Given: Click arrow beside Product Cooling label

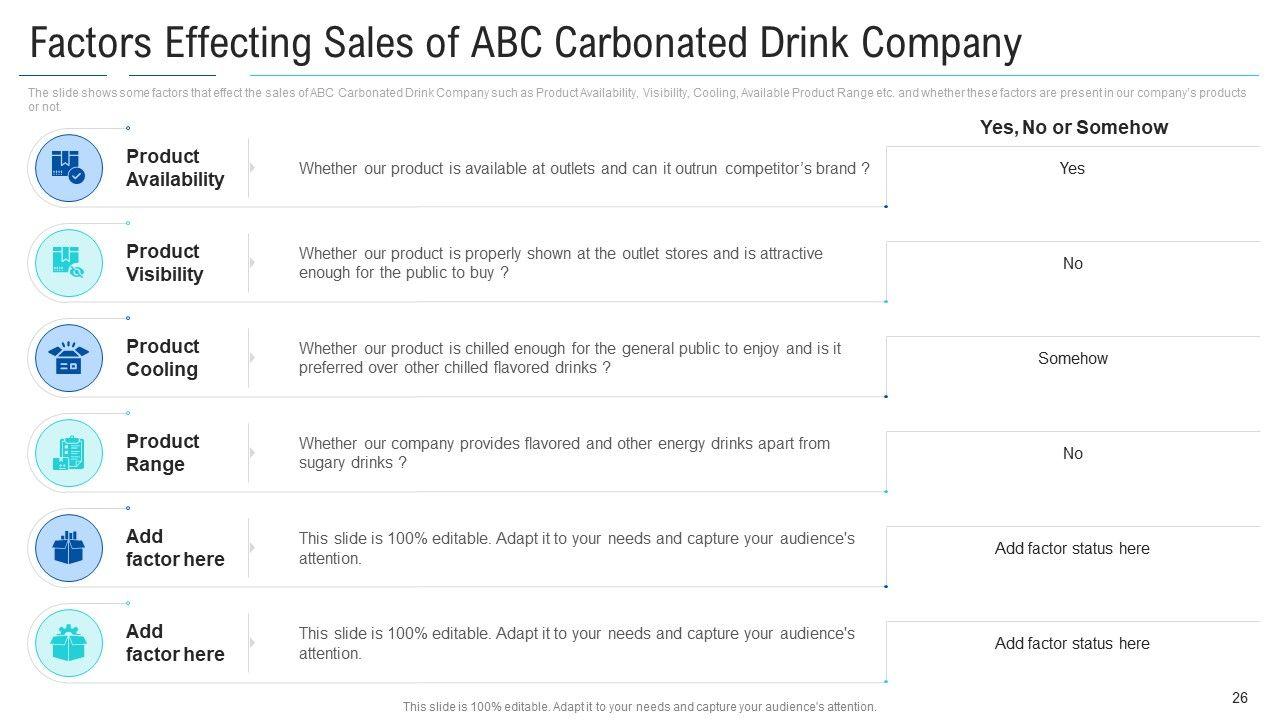Looking at the screenshot, I should [x=252, y=358].
